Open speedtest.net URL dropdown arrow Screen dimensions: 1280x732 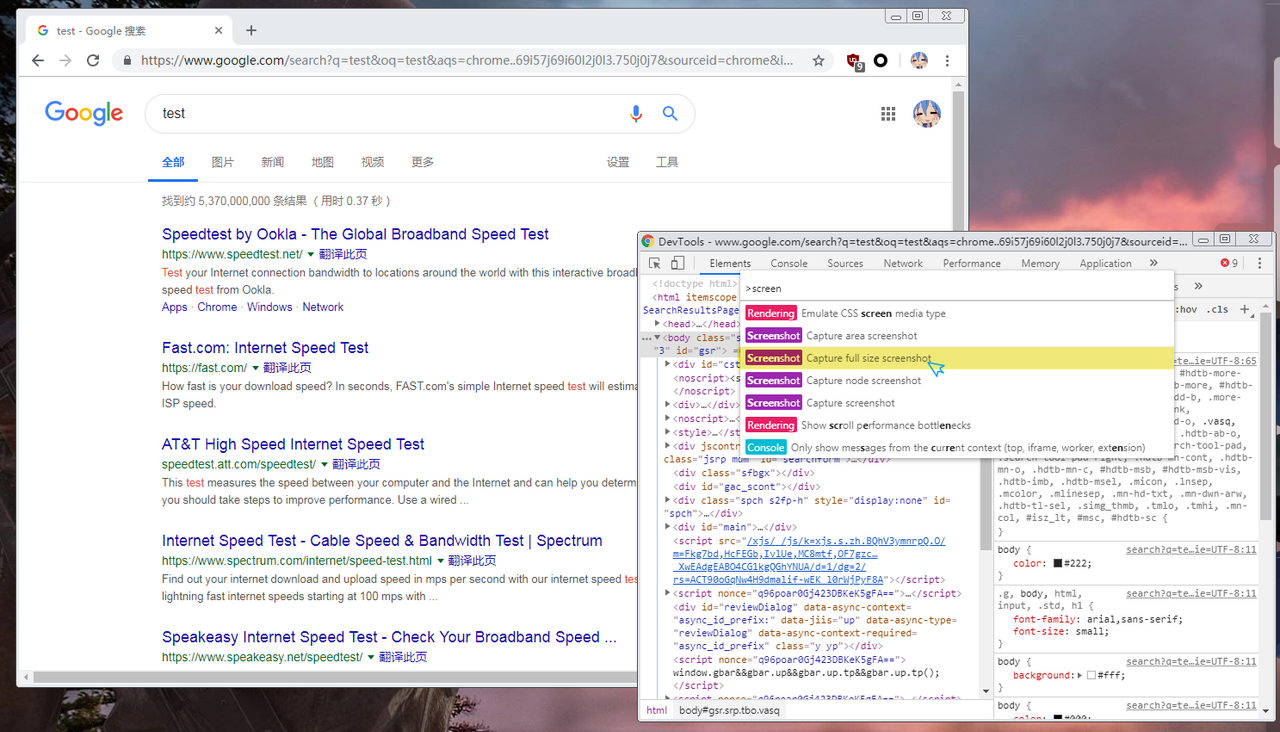pyautogui.click(x=311, y=255)
